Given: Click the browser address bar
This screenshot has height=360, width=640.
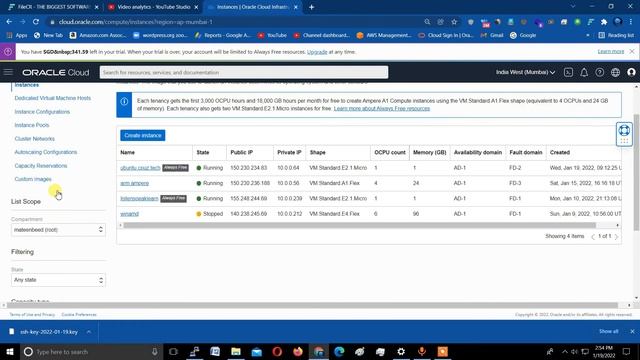Looking at the screenshot, I should [x=237, y=22].
